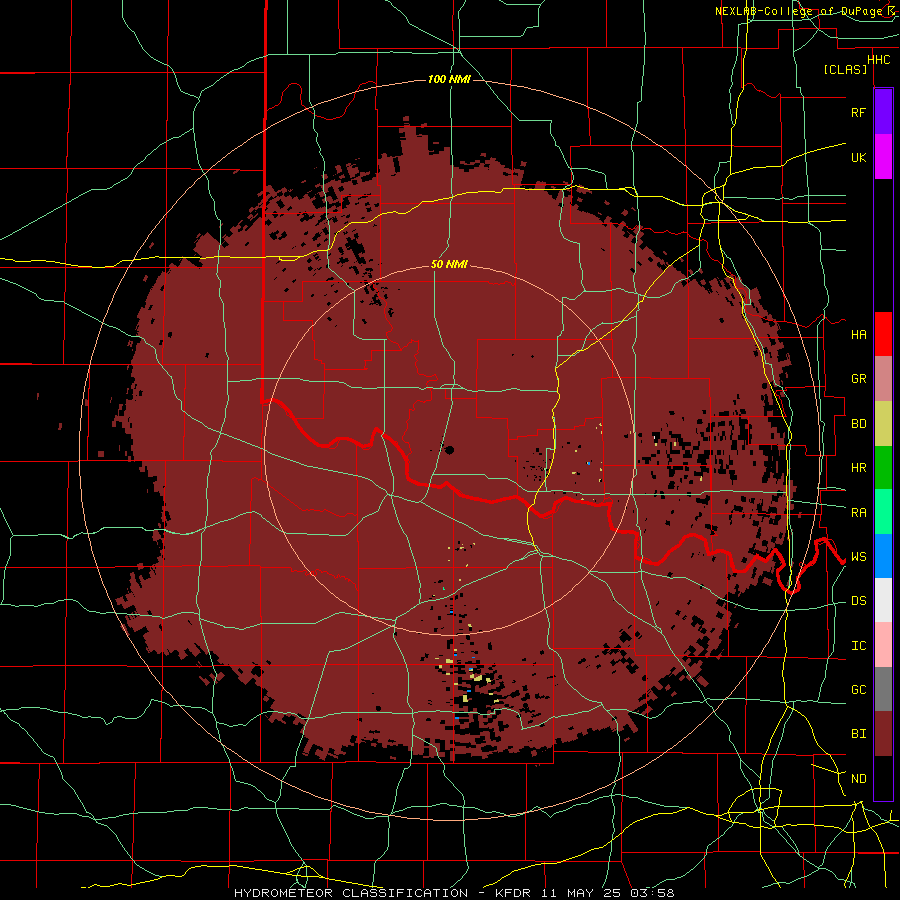Click the BD legend label
This screenshot has height=900, width=900.
pos(858,424)
